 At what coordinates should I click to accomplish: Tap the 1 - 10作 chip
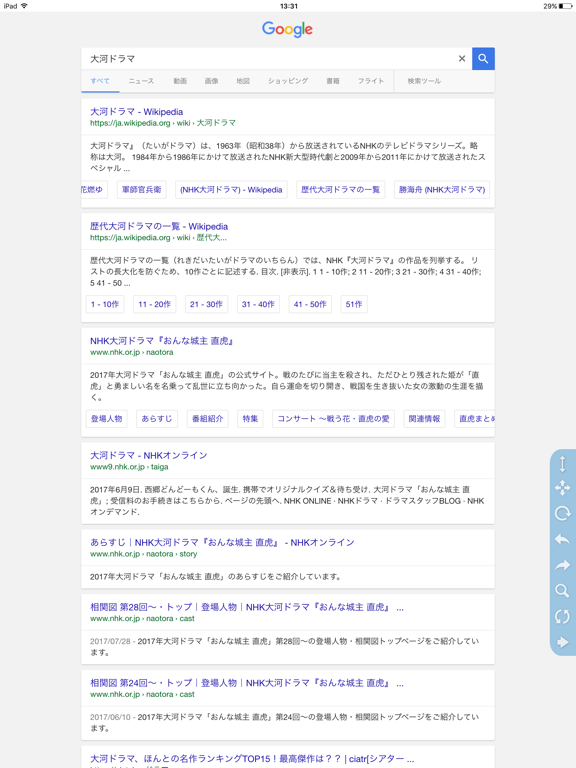click(105, 304)
